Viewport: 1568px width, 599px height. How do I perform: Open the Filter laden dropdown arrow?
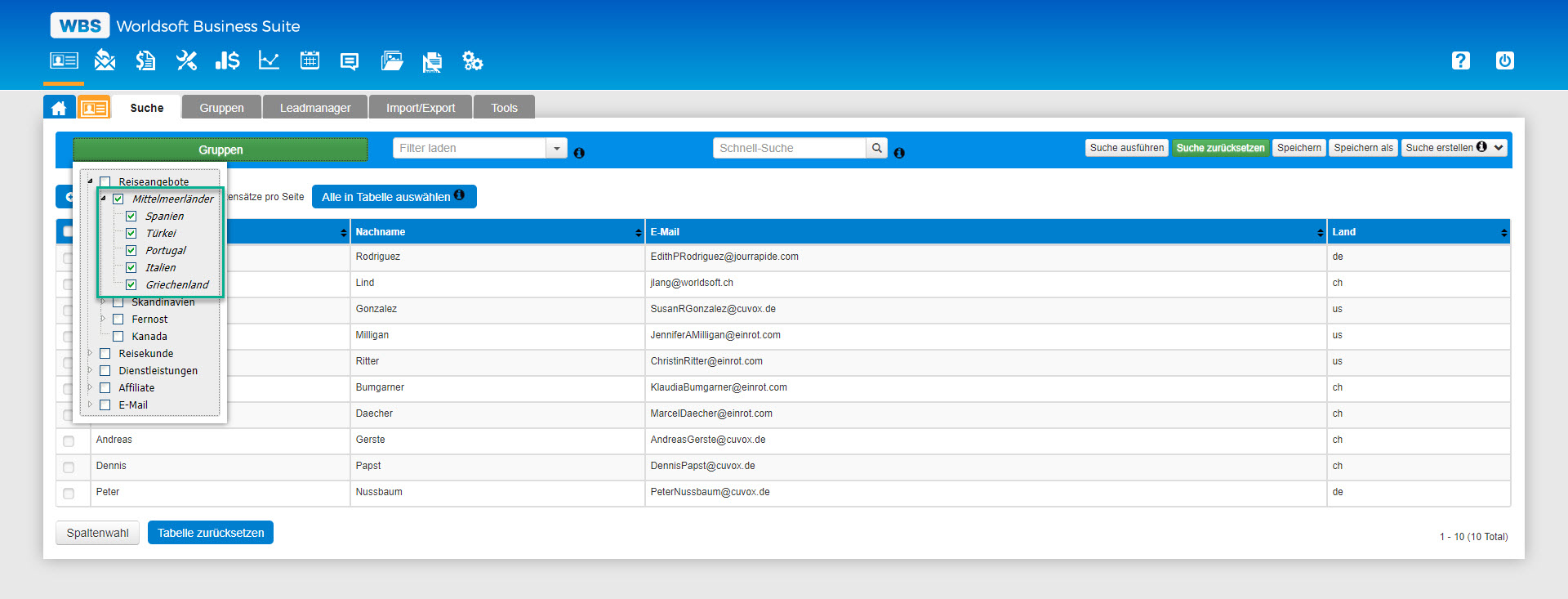[556, 148]
